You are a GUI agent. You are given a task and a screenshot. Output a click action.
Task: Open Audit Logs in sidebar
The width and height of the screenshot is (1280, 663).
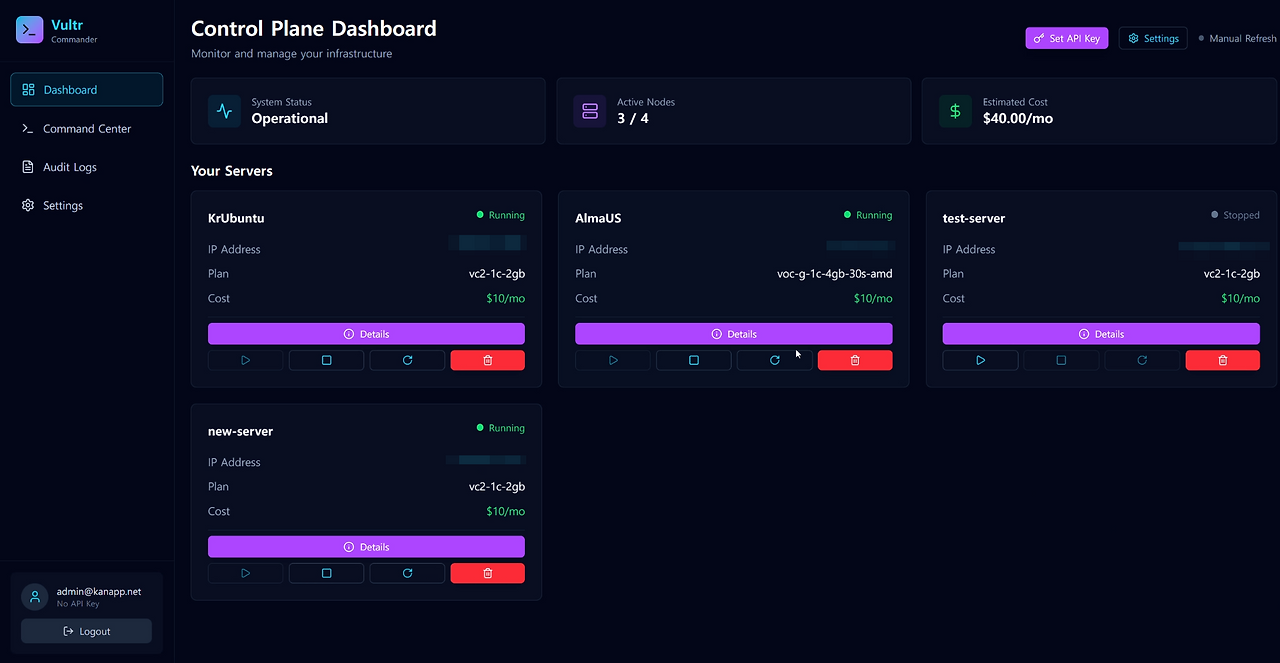pyautogui.click(x=87, y=167)
